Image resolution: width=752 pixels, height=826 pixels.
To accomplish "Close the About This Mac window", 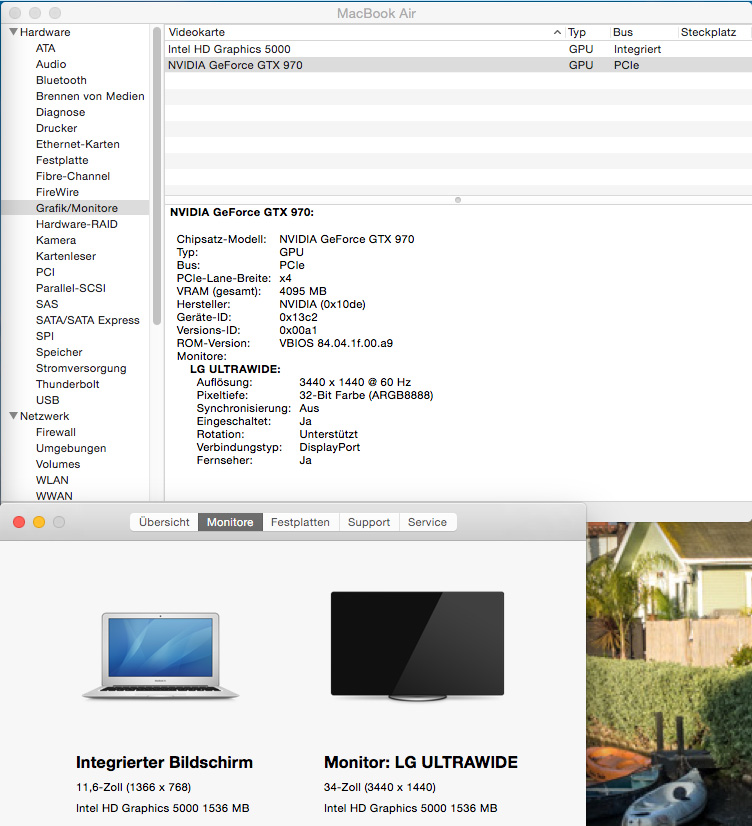I will [19, 522].
